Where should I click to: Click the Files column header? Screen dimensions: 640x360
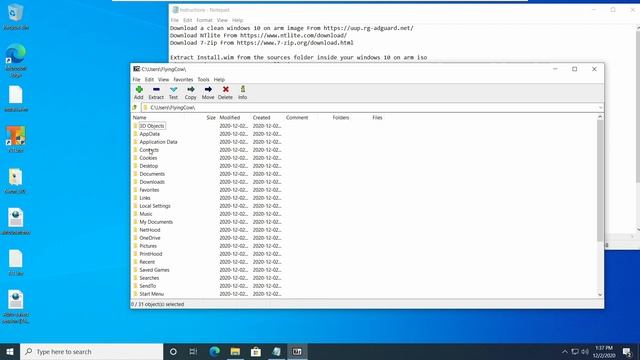(377, 118)
